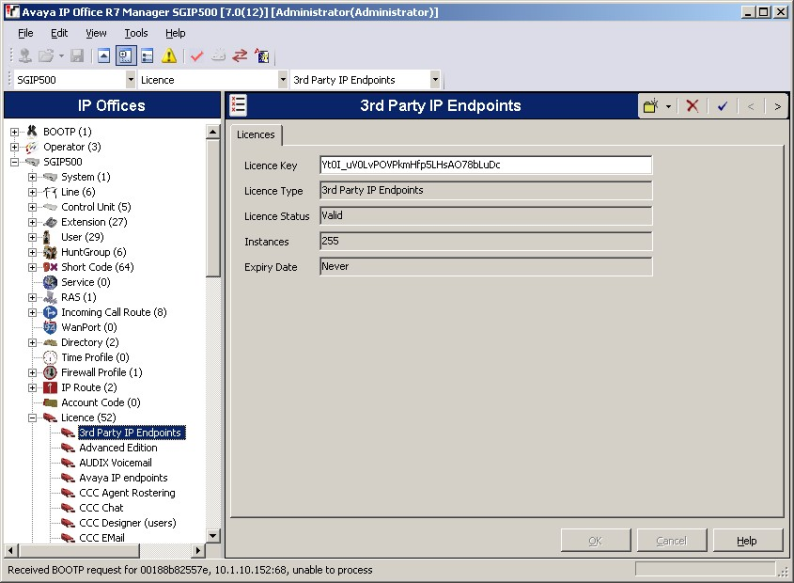Image resolution: width=794 pixels, height=583 pixels.
Task: Open the Licence category dropdown
Action: pos(283,80)
